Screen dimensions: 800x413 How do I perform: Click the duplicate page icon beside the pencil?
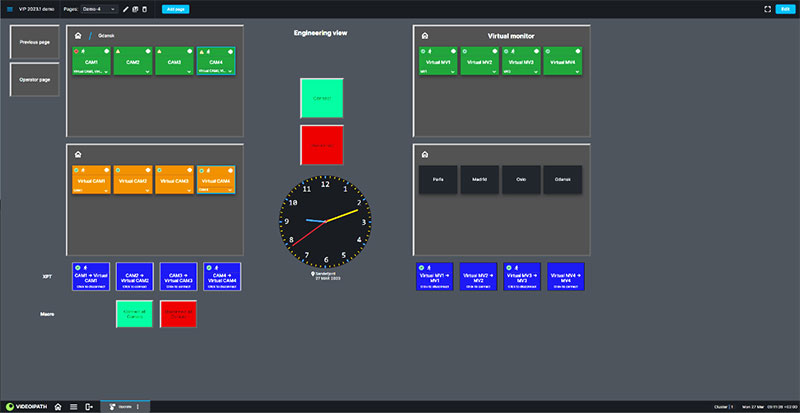coord(135,8)
